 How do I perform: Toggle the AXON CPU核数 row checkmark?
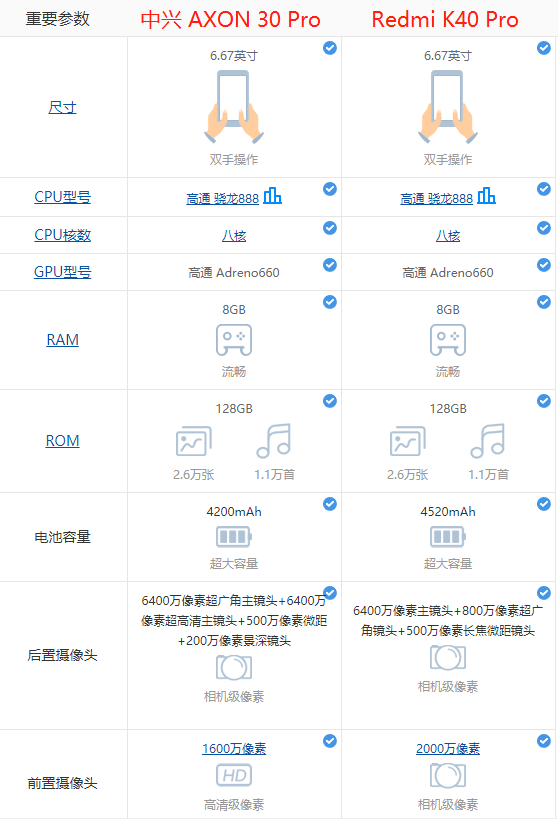(330, 228)
